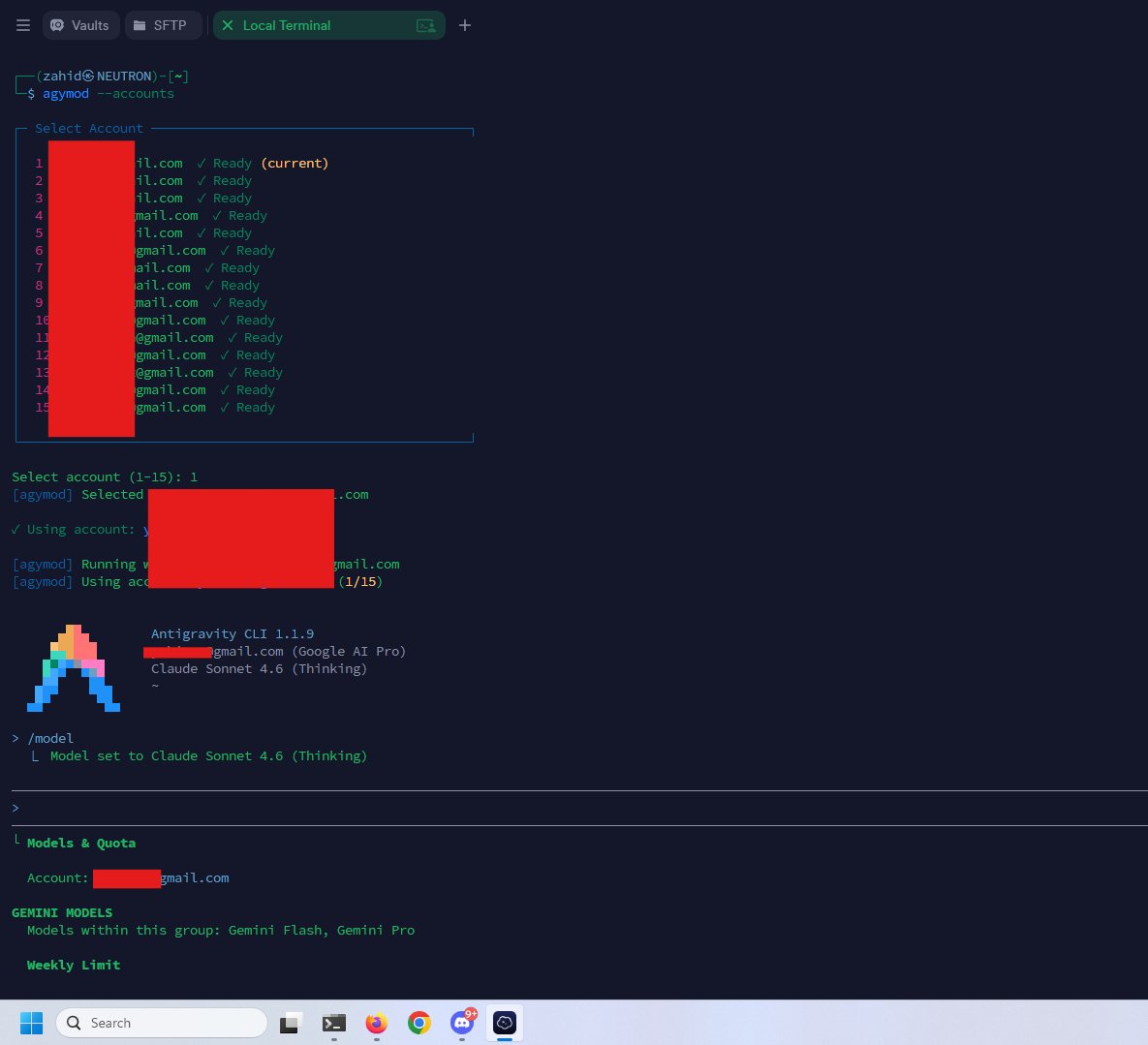1148x1045 pixels.
Task: Click the zahid@NEUTRON prompt header
Action: click(x=112, y=77)
